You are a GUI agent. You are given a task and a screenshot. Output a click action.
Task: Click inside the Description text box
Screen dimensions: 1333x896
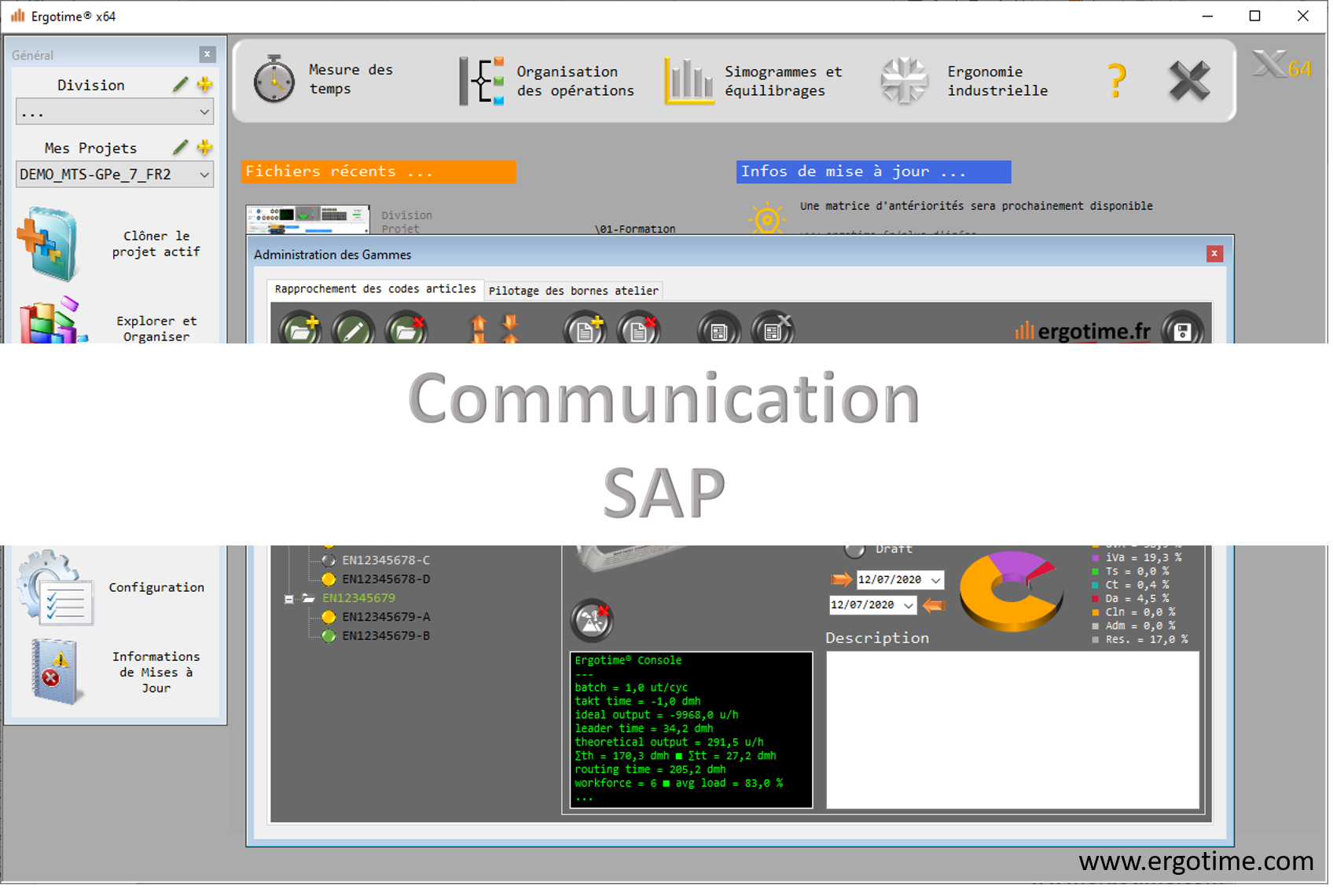(x=1012, y=730)
